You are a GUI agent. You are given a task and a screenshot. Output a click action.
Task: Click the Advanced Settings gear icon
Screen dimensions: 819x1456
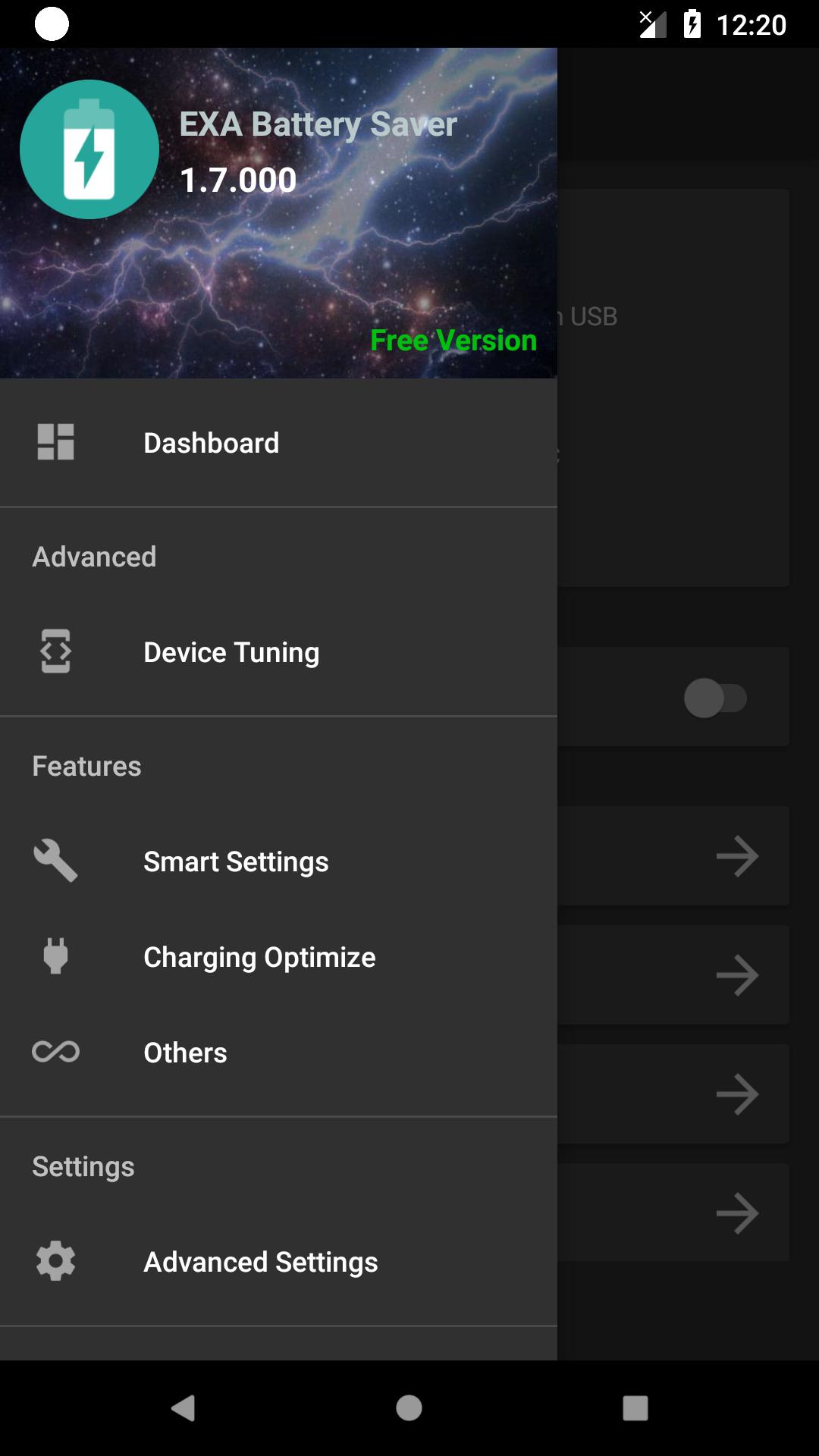coord(56,1261)
